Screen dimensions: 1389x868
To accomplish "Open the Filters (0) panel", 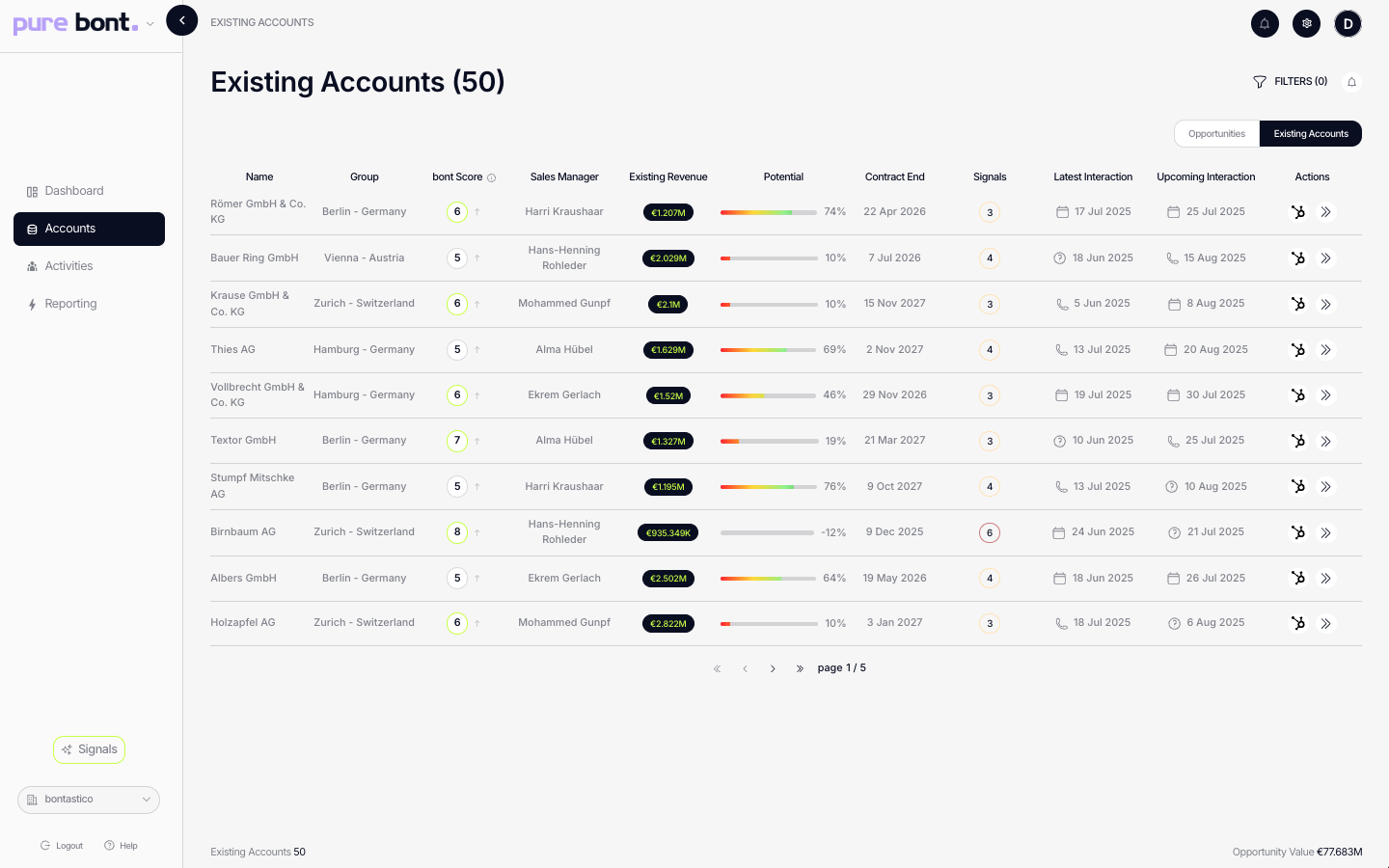I will 1291,82.
